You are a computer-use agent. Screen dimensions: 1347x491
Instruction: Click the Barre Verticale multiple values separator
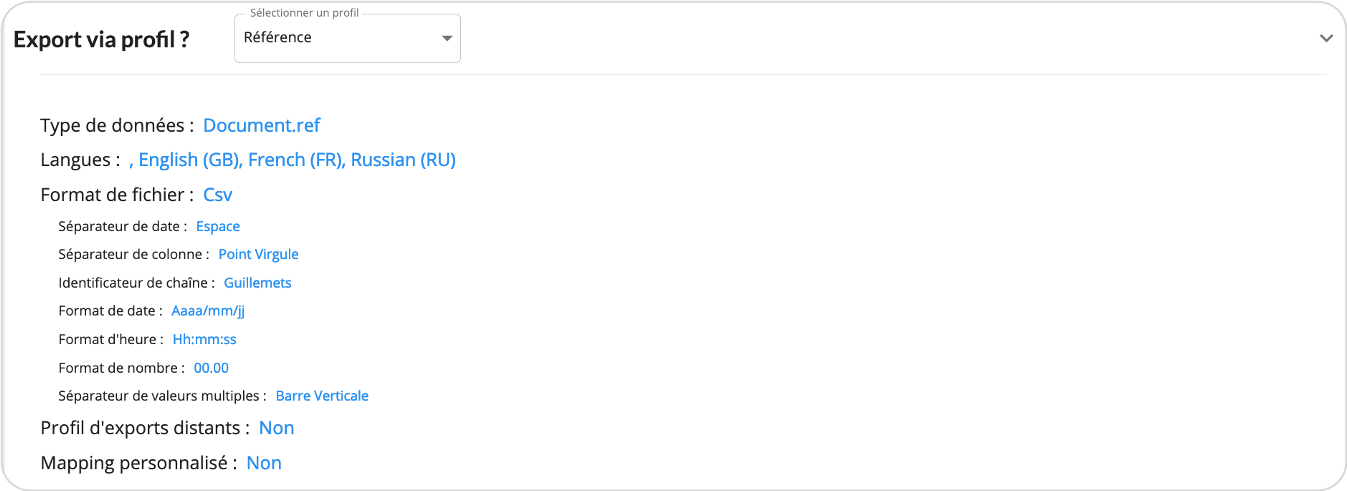(x=322, y=396)
